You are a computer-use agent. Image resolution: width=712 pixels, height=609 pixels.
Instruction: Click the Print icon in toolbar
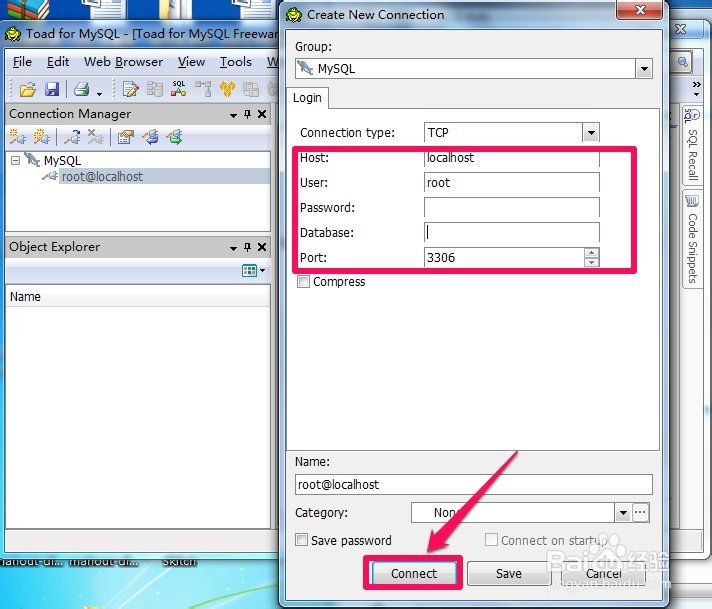click(82, 89)
